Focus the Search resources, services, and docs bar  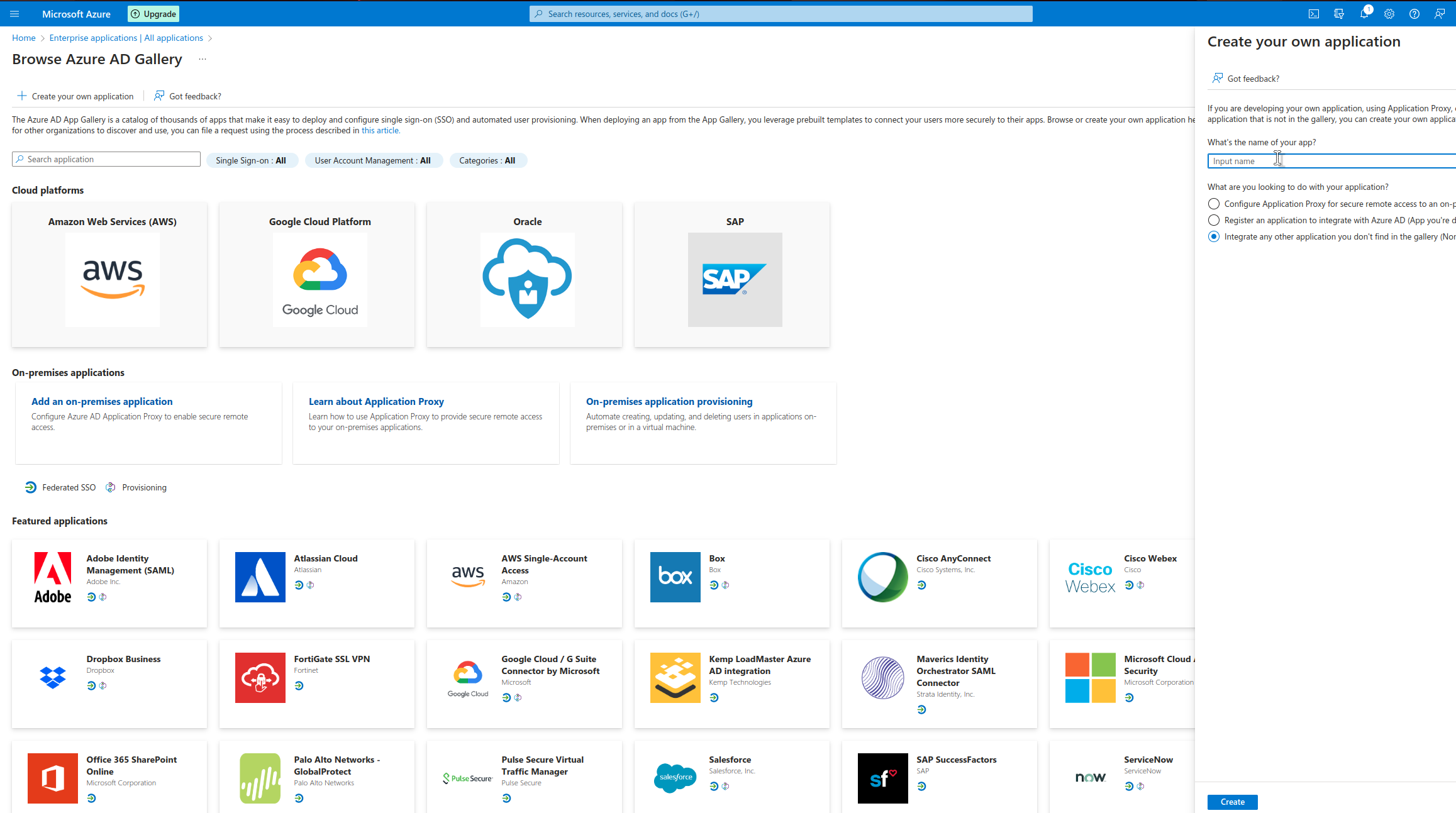pos(781,14)
